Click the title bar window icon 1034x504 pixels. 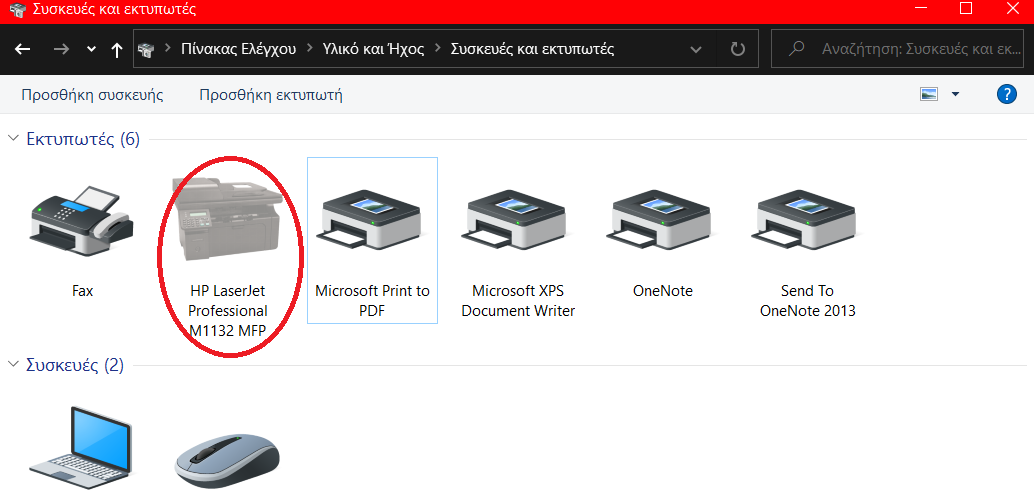tap(18, 9)
